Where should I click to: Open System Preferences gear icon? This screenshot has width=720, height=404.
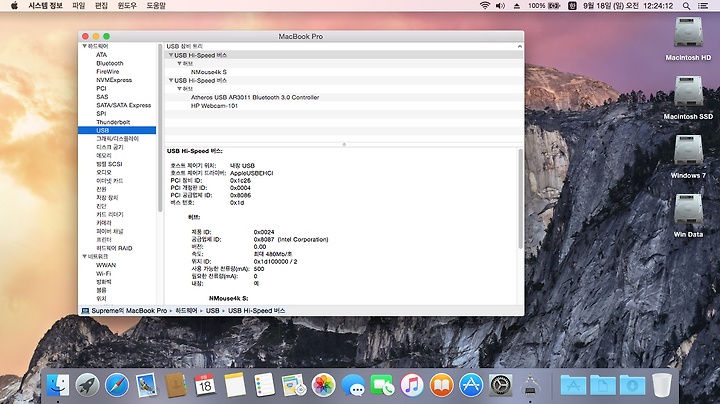501,385
